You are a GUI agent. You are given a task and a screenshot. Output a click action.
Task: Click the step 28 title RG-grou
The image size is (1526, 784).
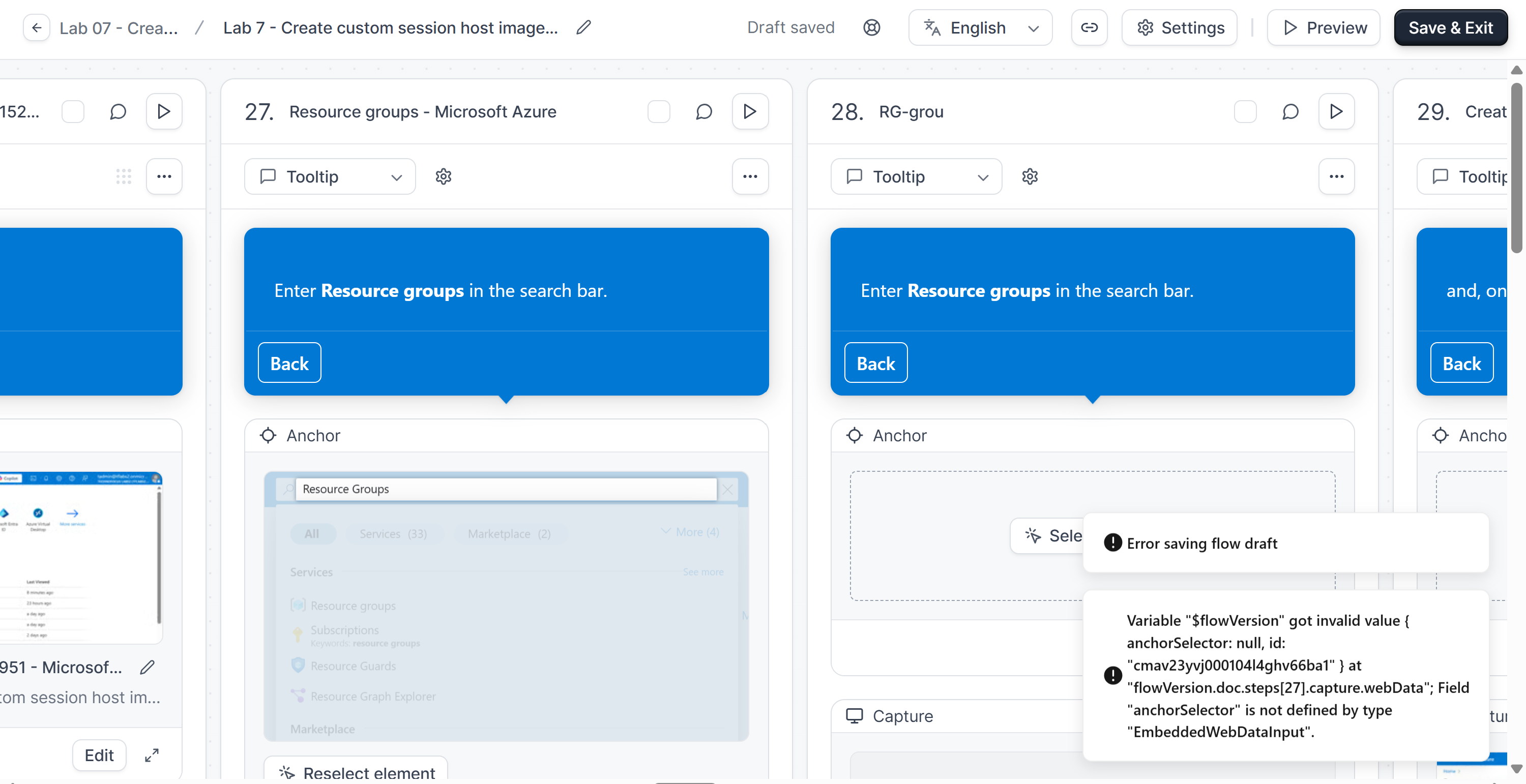(x=911, y=111)
